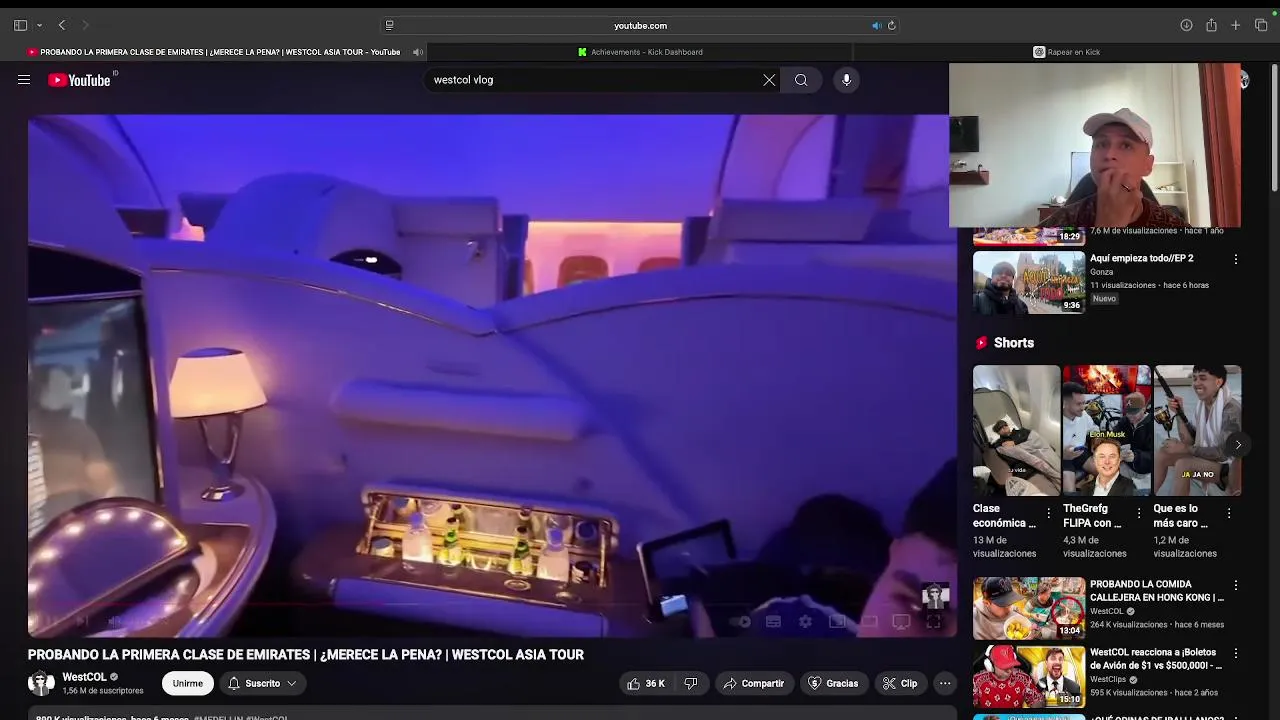Open options for 'WestCol reacciona' video
Image resolution: width=1280 pixels, height=720 pixels.
click(x=1235, y=653)
